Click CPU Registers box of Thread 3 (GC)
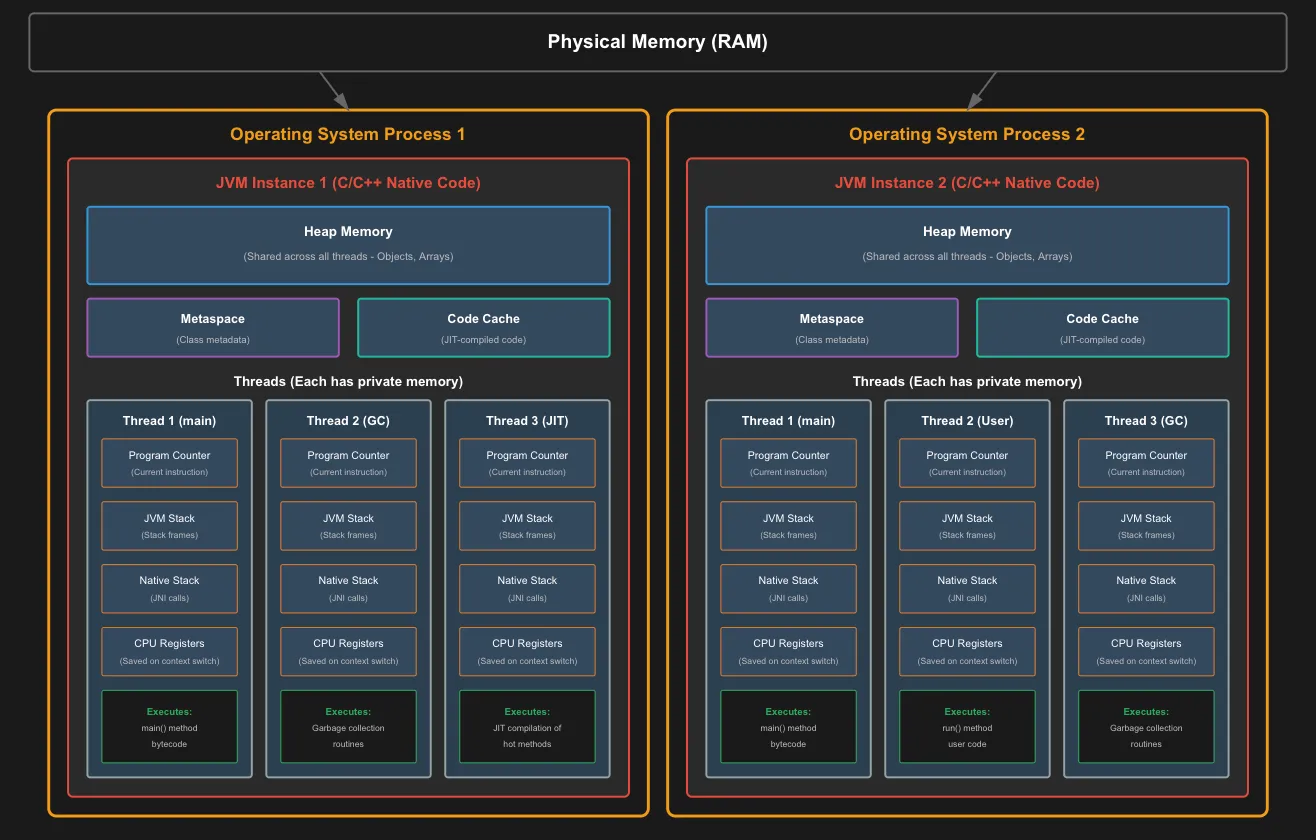The height and width of the screenshot is (840, 1316). point(1146,651)
